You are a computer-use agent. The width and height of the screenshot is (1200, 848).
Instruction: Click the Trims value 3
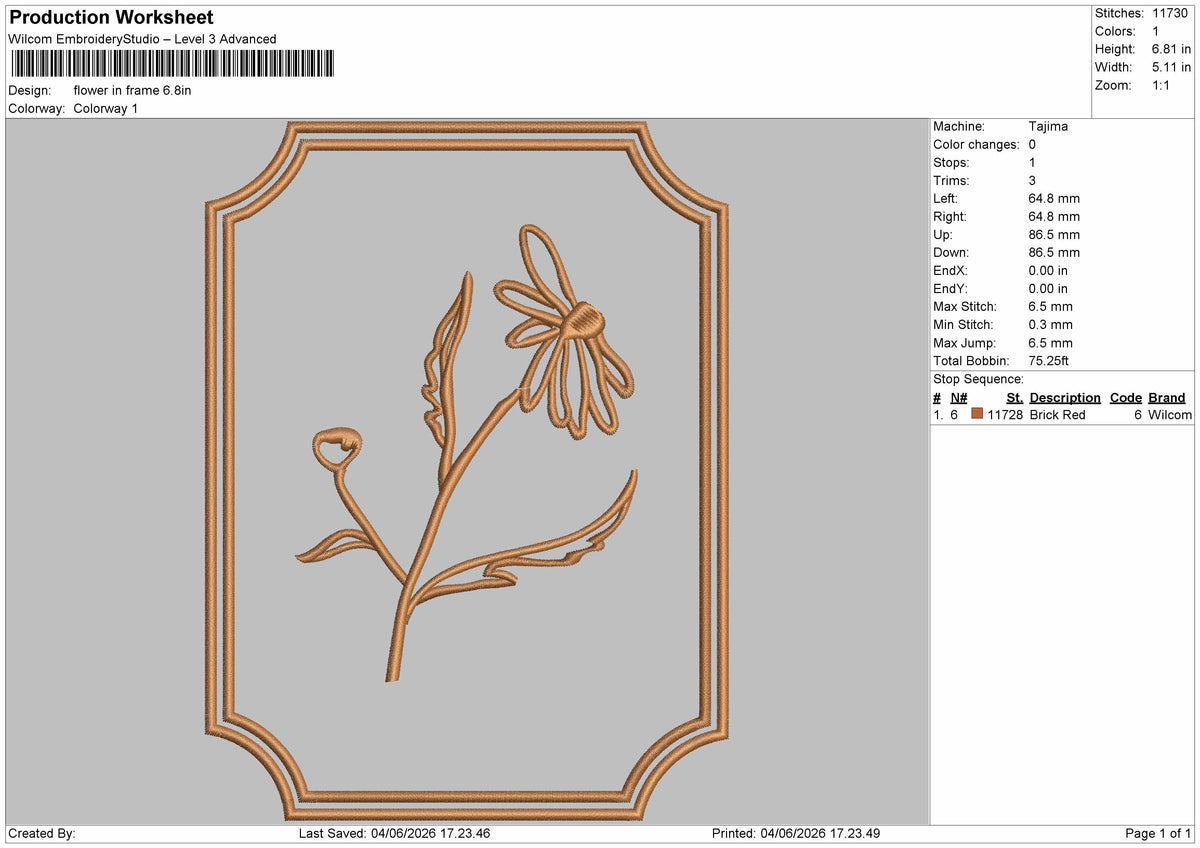click(x=1032, y=180)
